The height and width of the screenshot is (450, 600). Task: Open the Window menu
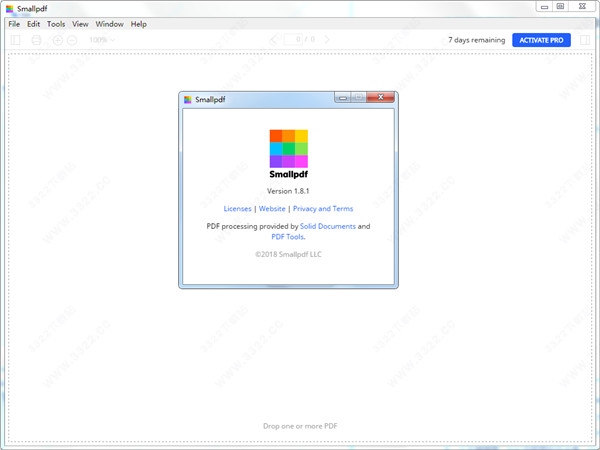coord(109,24)
